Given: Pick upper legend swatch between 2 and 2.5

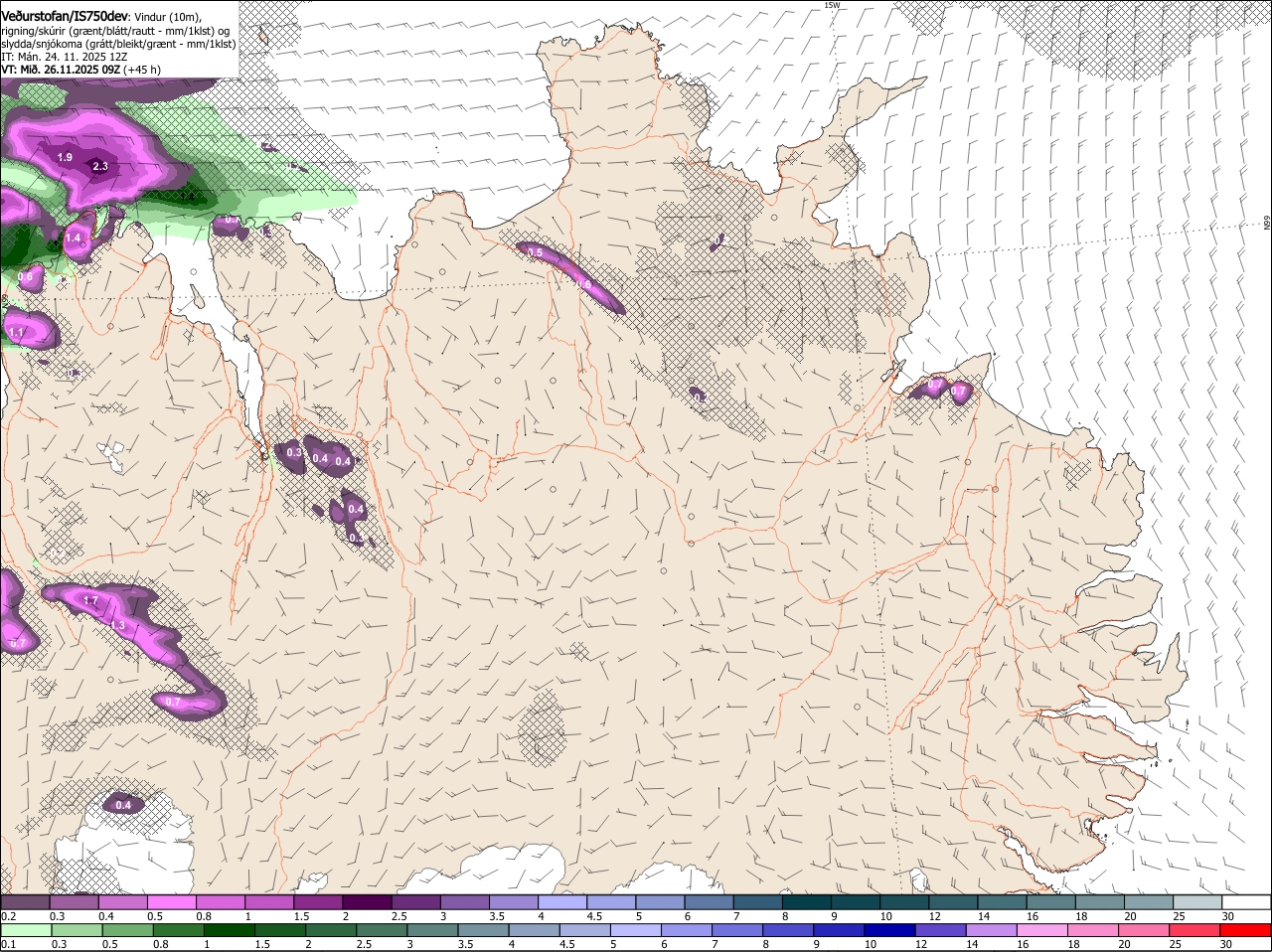Looking at the screenshot, I should click(x=367, y=902).
